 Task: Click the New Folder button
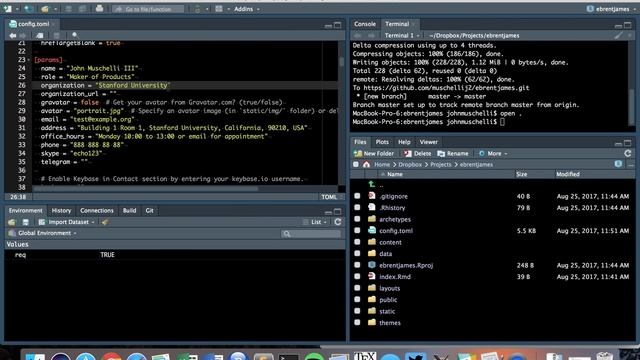[x=374, y=153]
